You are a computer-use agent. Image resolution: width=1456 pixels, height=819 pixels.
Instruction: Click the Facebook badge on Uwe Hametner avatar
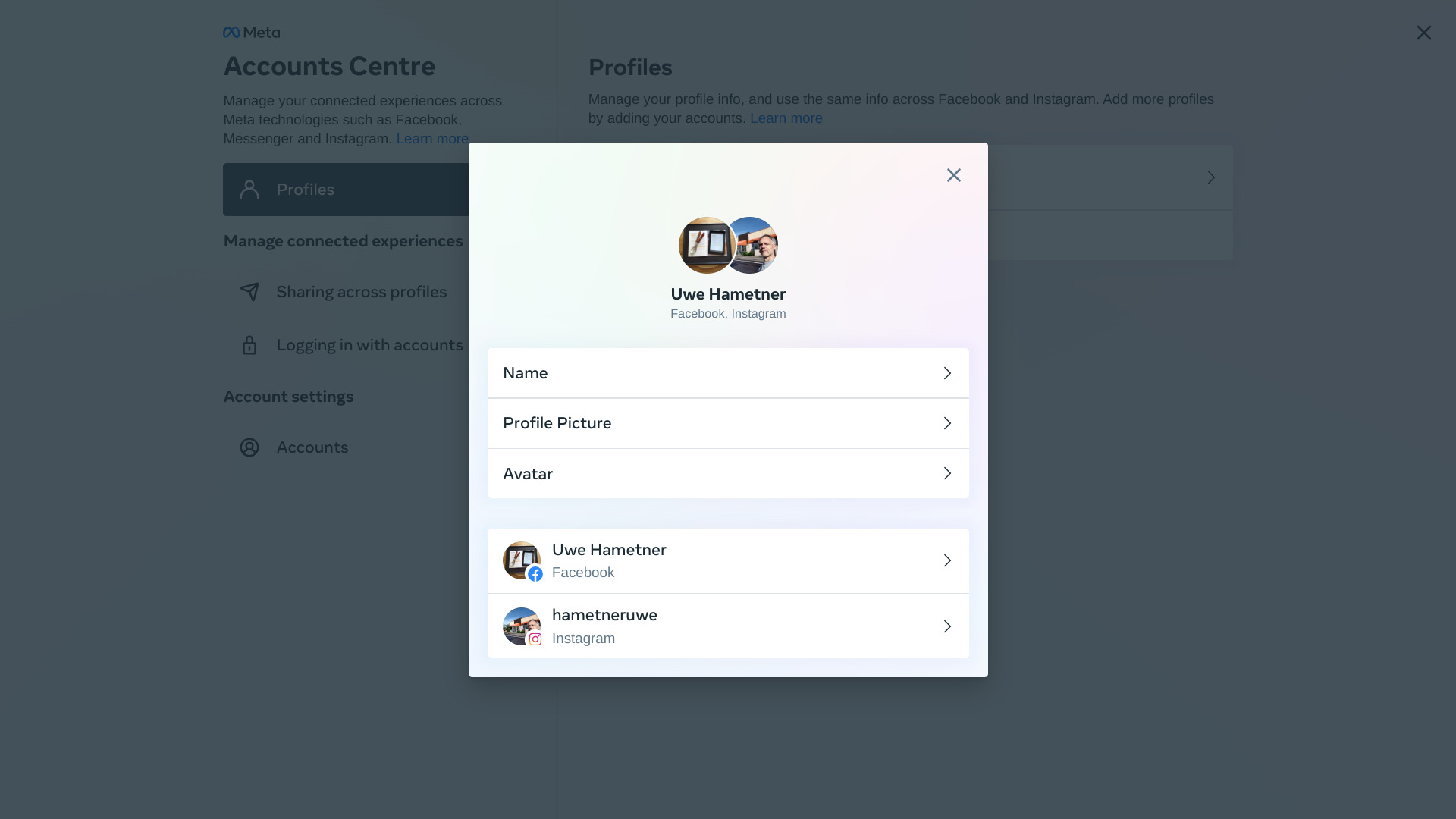535,574
